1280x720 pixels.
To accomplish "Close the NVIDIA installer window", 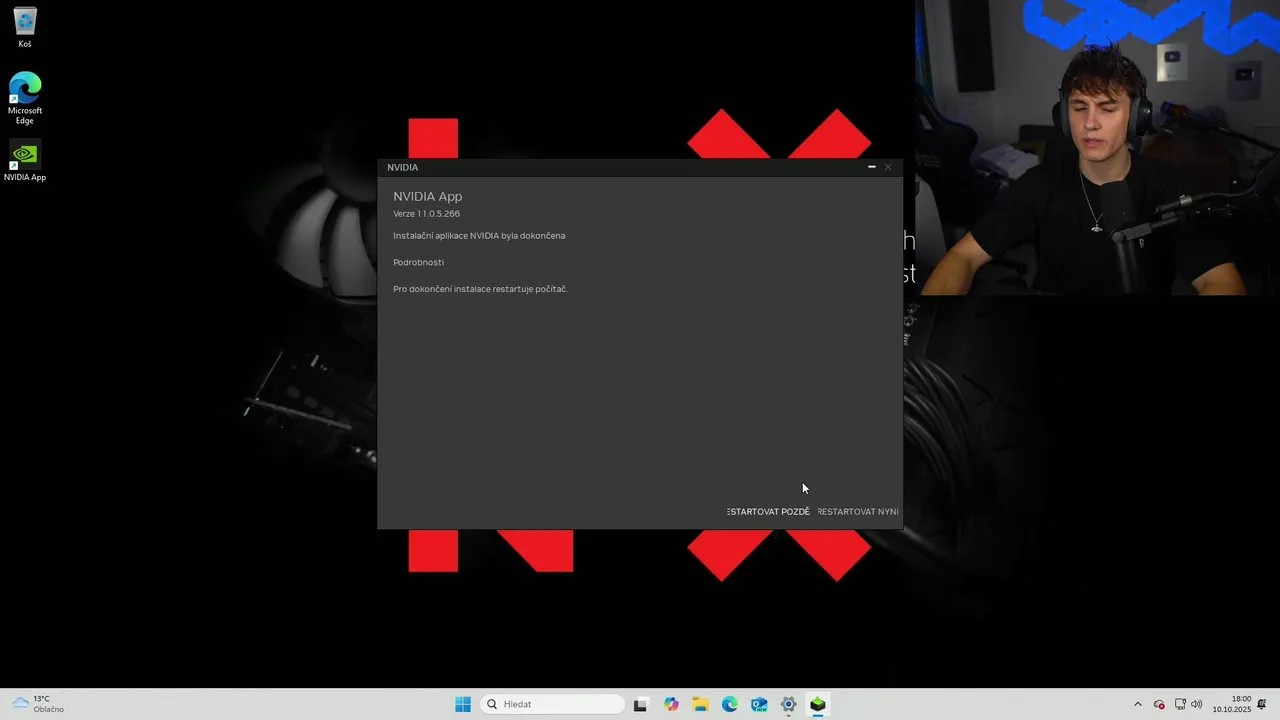I will pos(888,167).
